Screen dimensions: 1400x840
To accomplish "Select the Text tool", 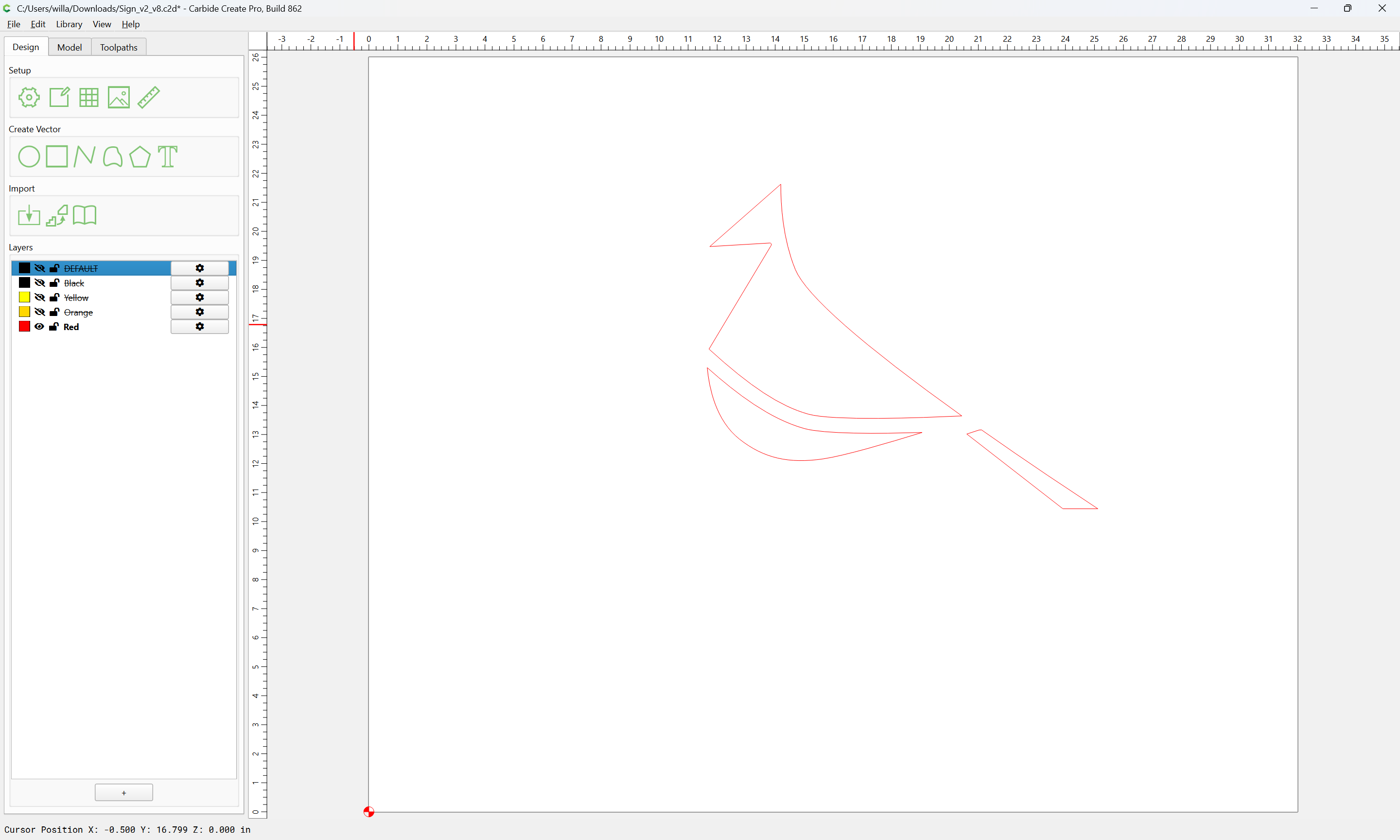I will 168,157.
